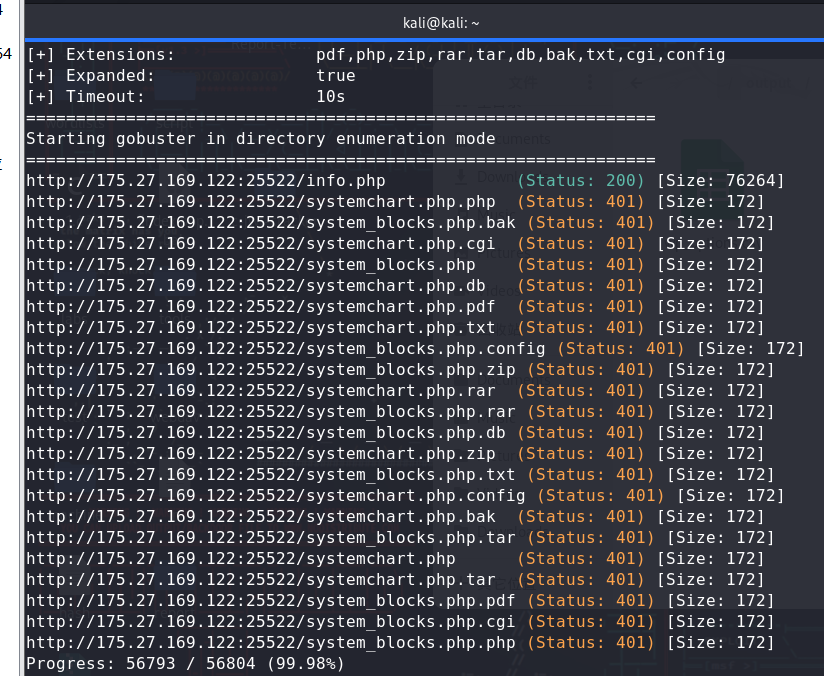Click the Progress 56793 / 56804 line
Viewport: 824px width, 676px height.
click(185, 663)
